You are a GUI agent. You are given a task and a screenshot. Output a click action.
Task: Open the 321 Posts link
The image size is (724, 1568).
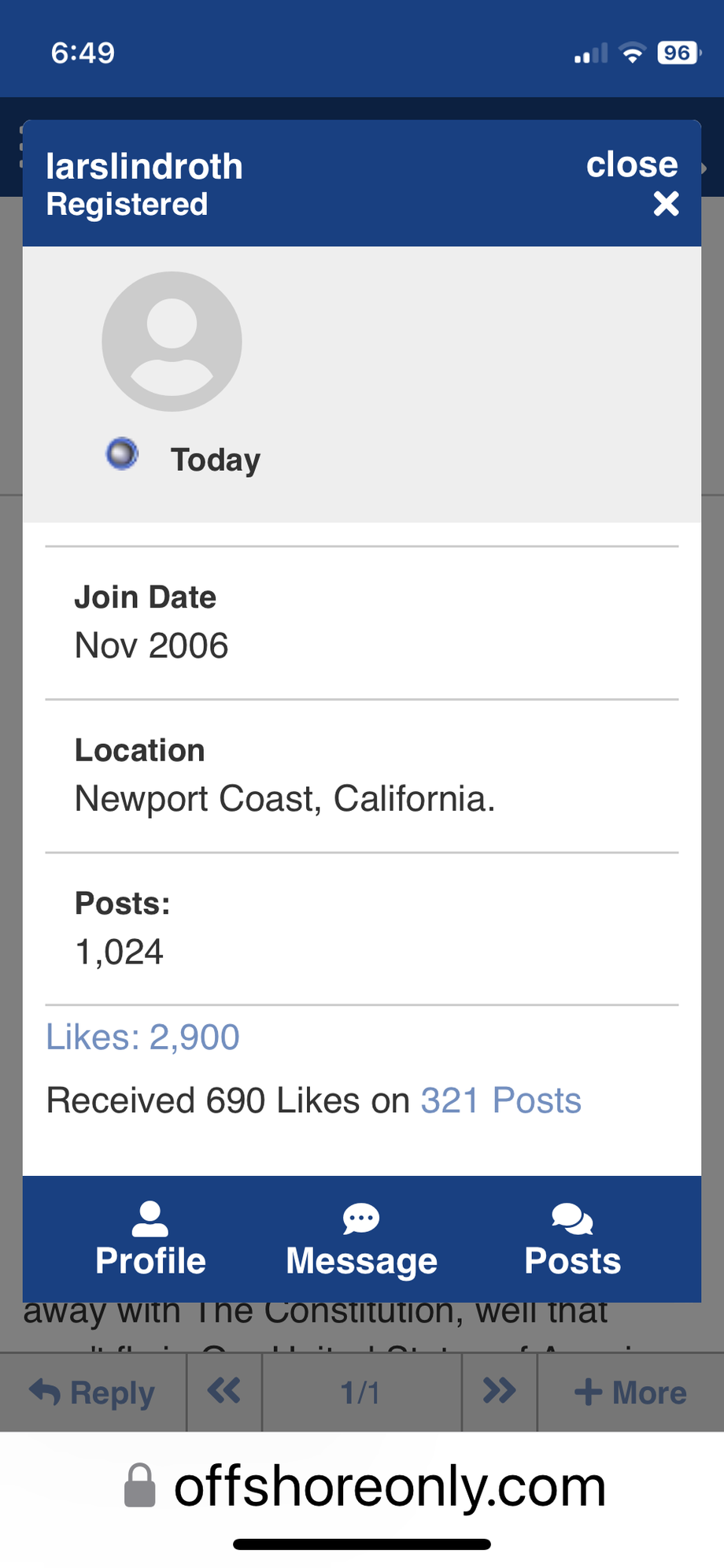pos(501,1100)
